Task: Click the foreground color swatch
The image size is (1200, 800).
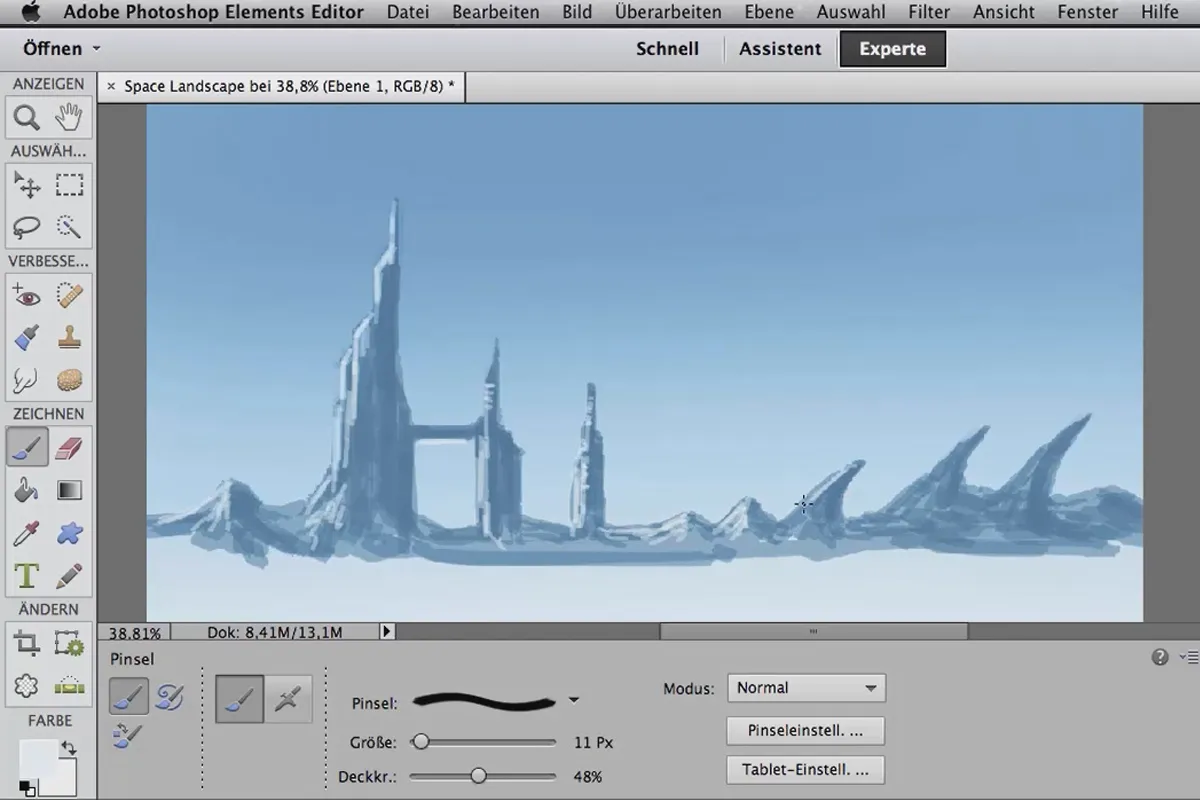Action: coord(37,758)
